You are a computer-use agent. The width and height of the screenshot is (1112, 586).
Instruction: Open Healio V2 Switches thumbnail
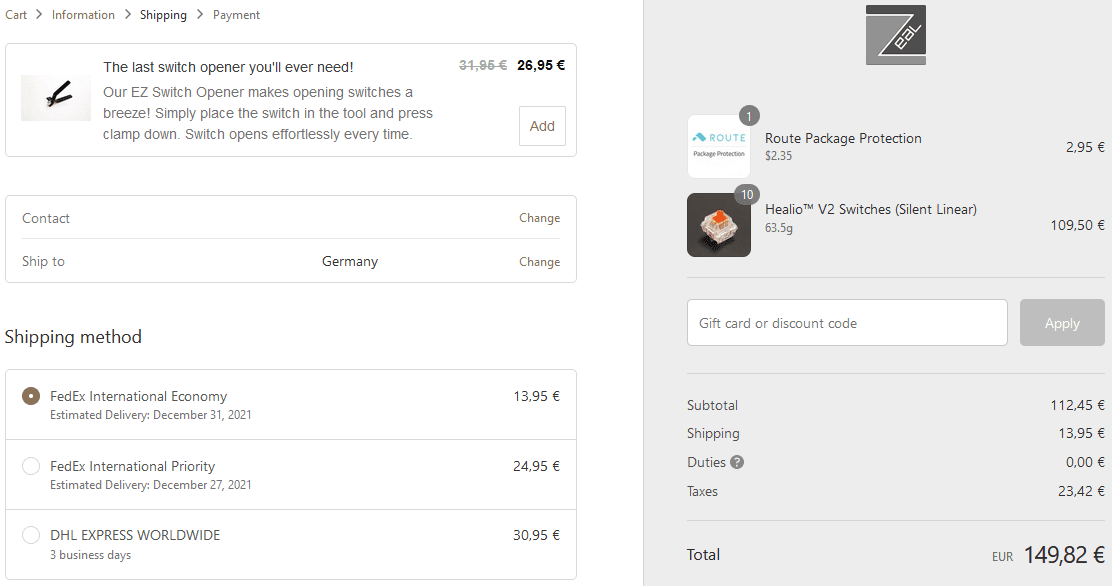[718, 225]
